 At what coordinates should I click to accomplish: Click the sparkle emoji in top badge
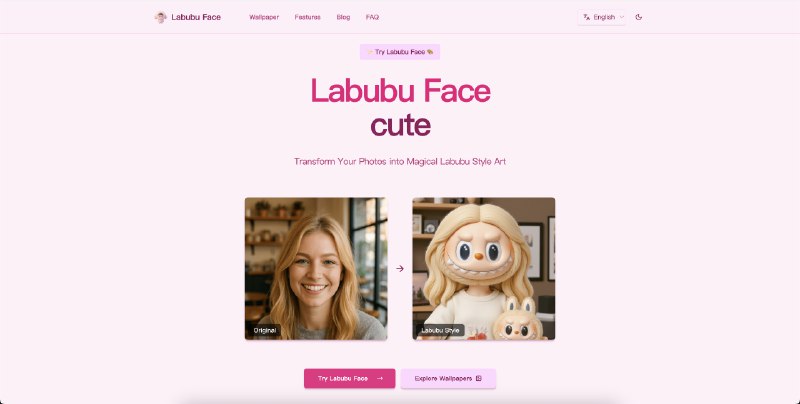370,52
